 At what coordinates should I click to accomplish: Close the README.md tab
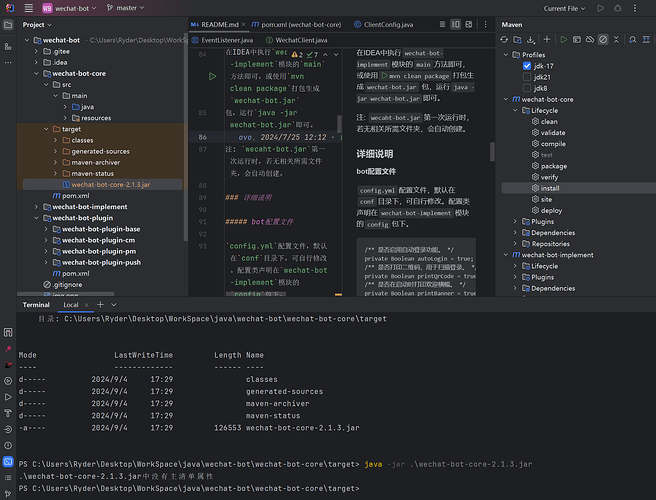pyautogui.click(x=243, y=25)
